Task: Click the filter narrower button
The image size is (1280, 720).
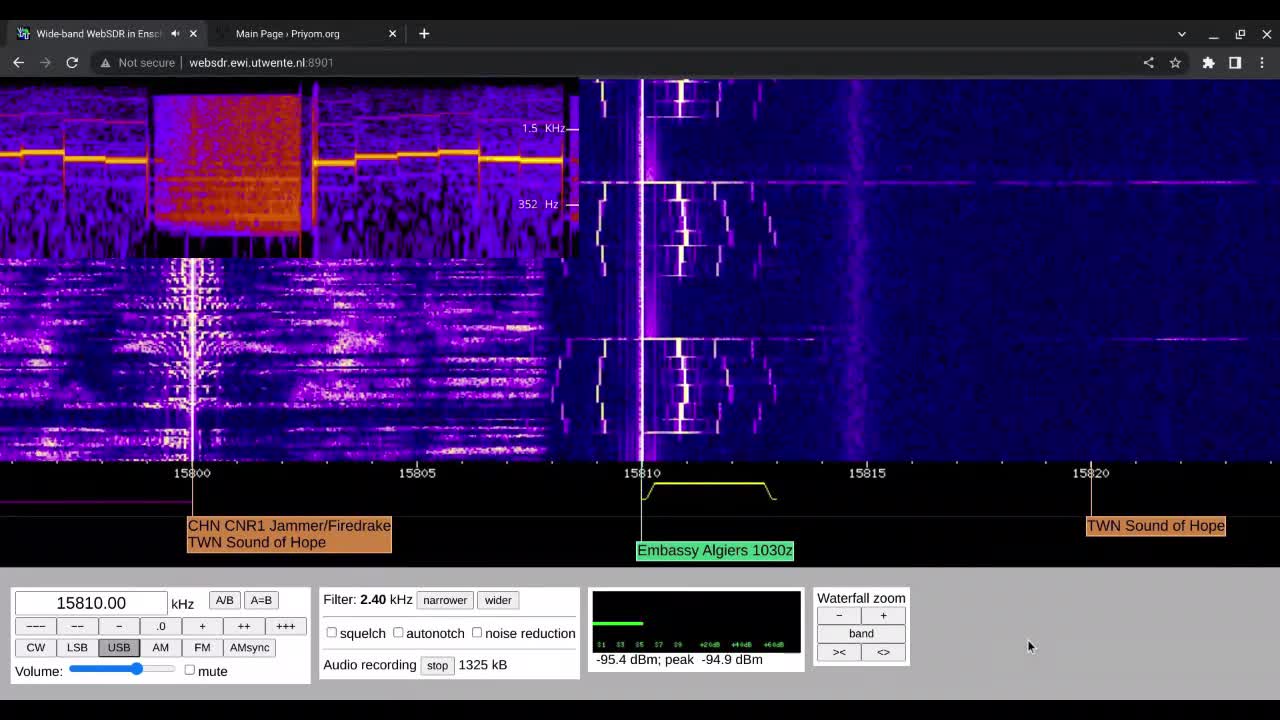Action: tap(445, 600)
